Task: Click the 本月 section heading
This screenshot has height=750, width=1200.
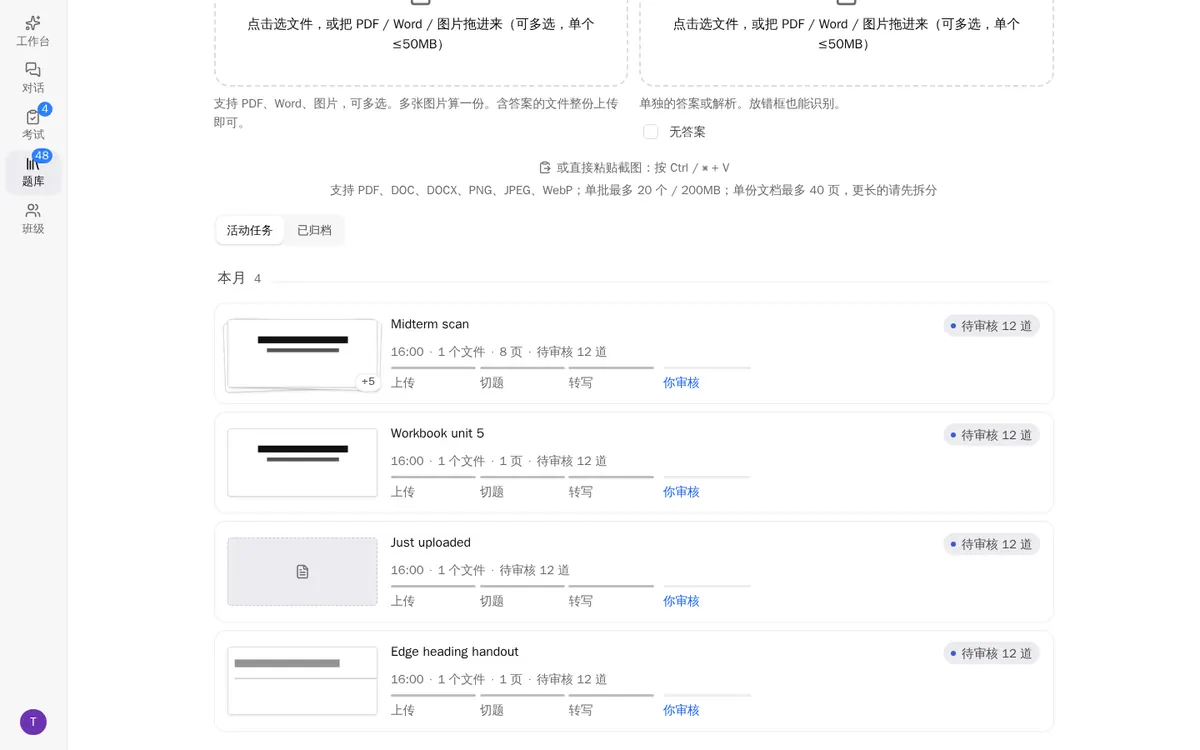Action: click(232, 278)
